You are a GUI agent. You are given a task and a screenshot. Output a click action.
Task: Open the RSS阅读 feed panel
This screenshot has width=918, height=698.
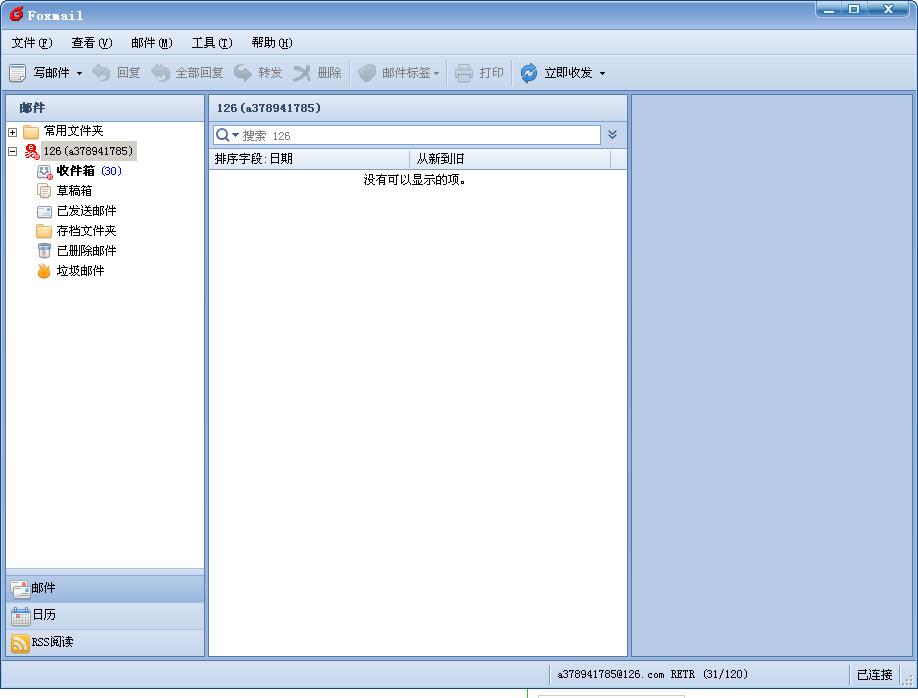[x=52, y=642]
